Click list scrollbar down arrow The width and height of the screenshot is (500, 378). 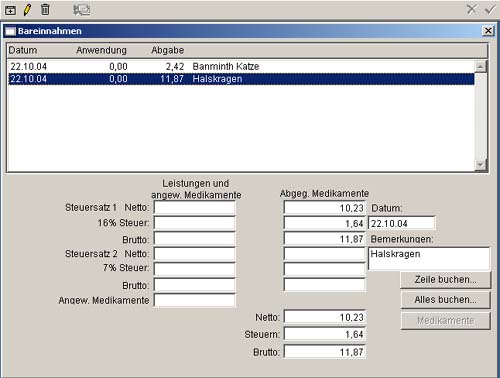[480, 165]
